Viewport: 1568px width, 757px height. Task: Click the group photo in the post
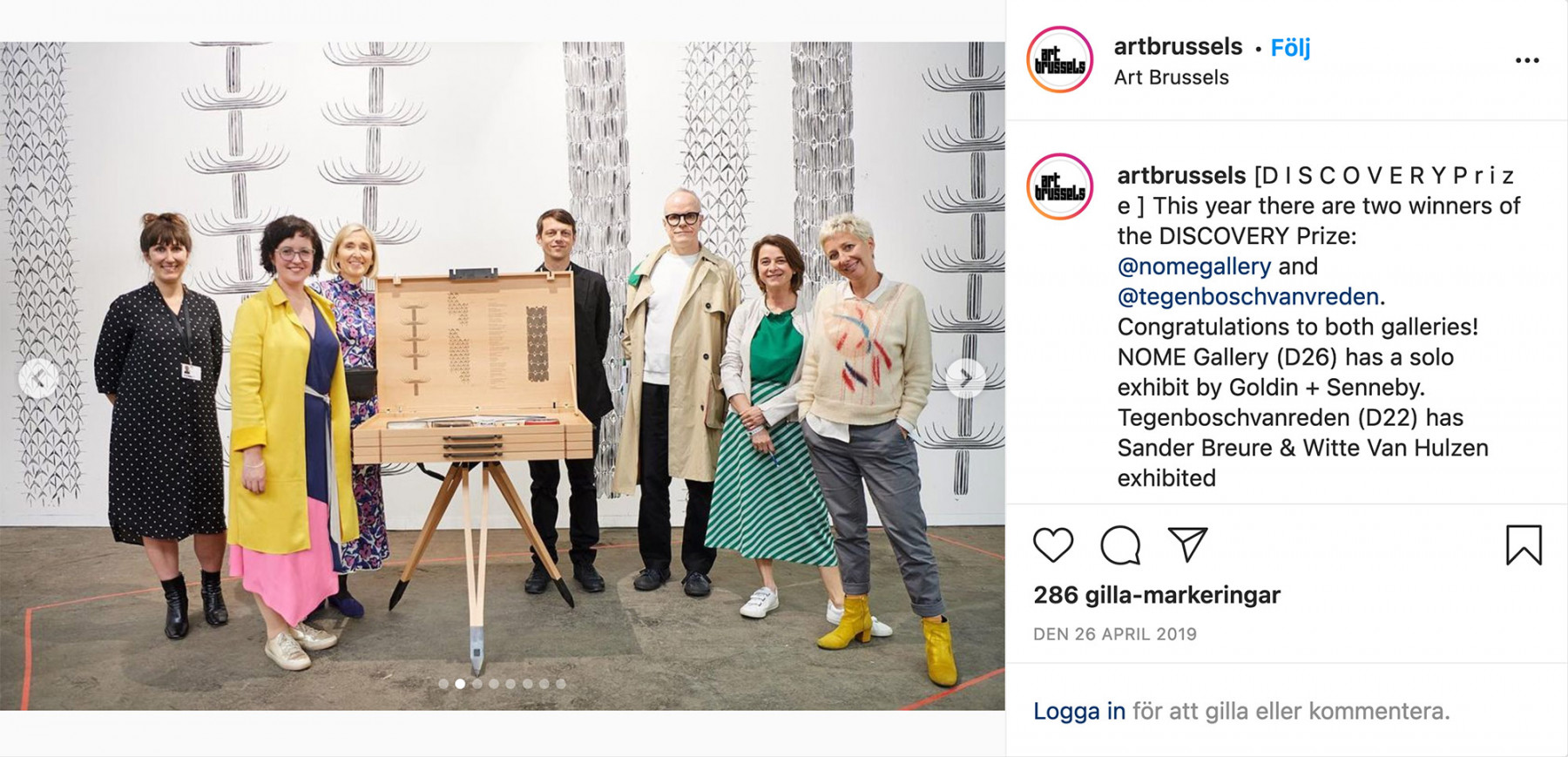pos(502,375)
